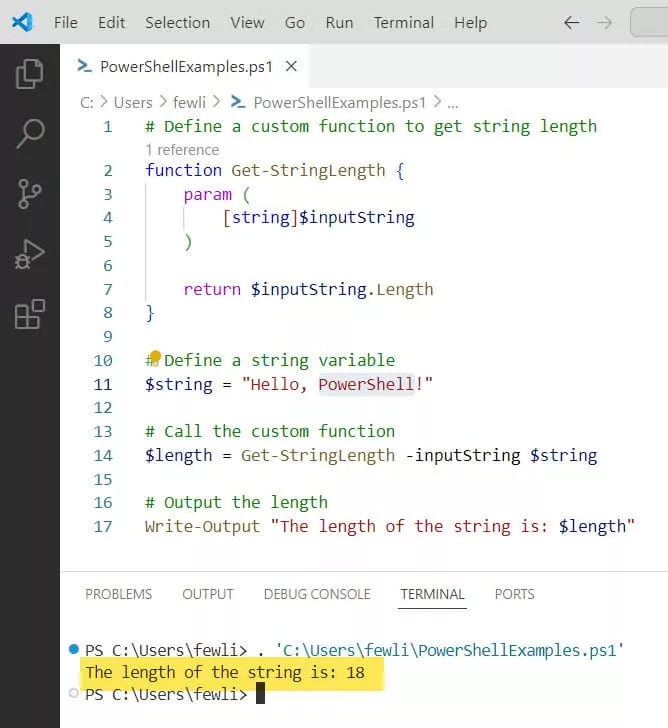
Task: Open the Search view icon
Action: pos(30,133)
